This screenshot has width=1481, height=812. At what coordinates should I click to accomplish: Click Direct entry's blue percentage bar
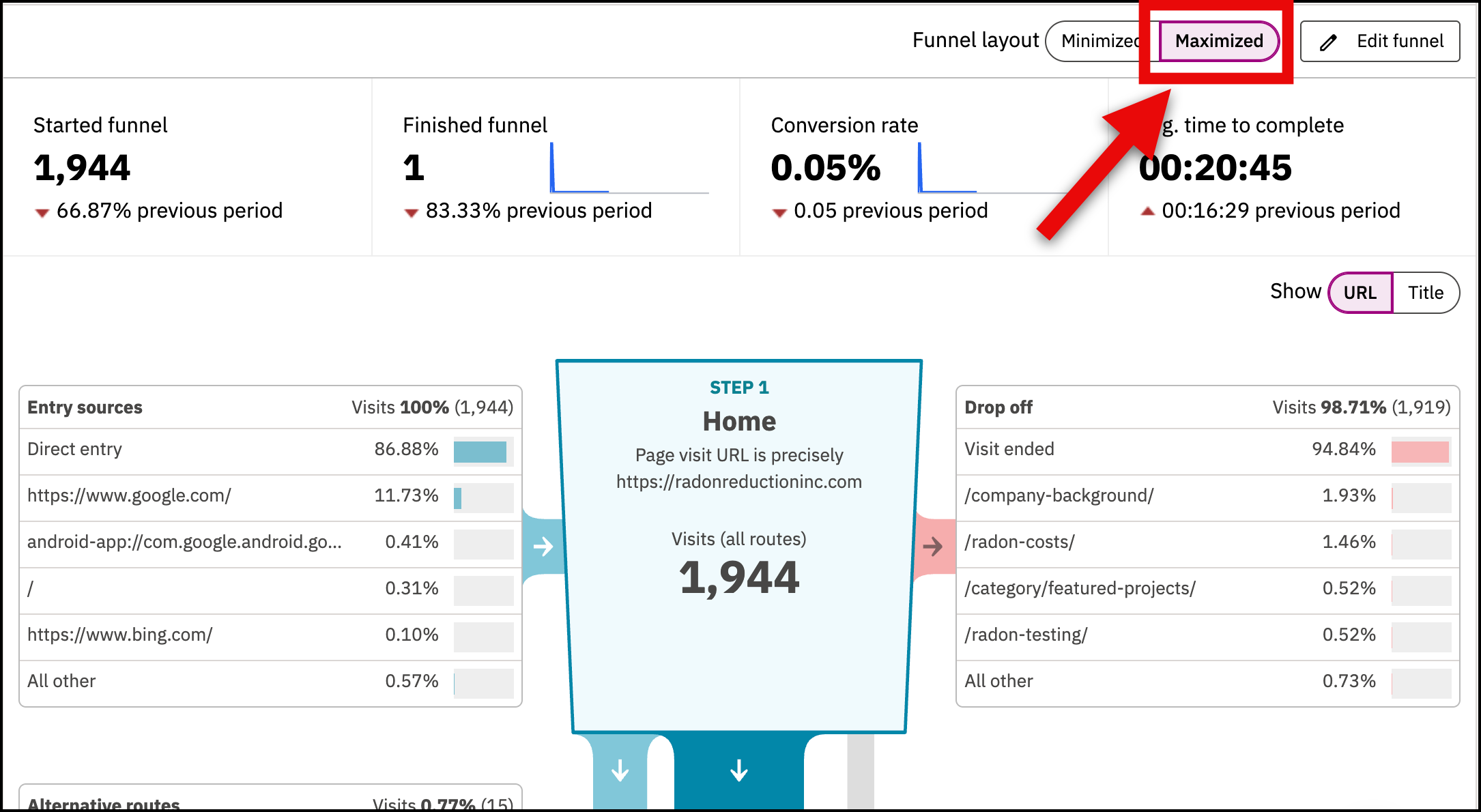pyautogui.click(x=480, y=451)
